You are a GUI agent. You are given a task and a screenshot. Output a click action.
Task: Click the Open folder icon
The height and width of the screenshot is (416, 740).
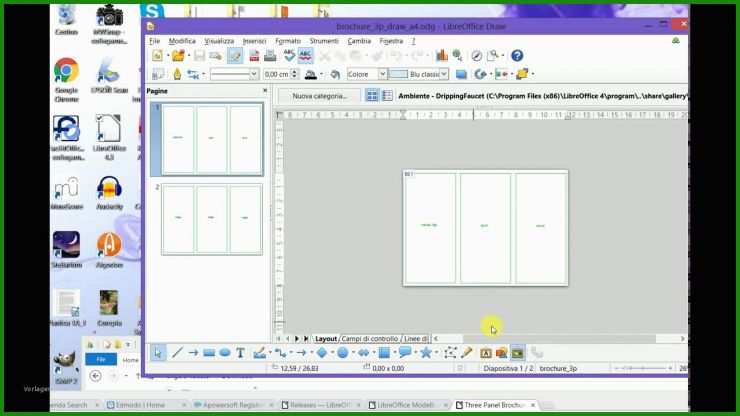click(178, 56)
